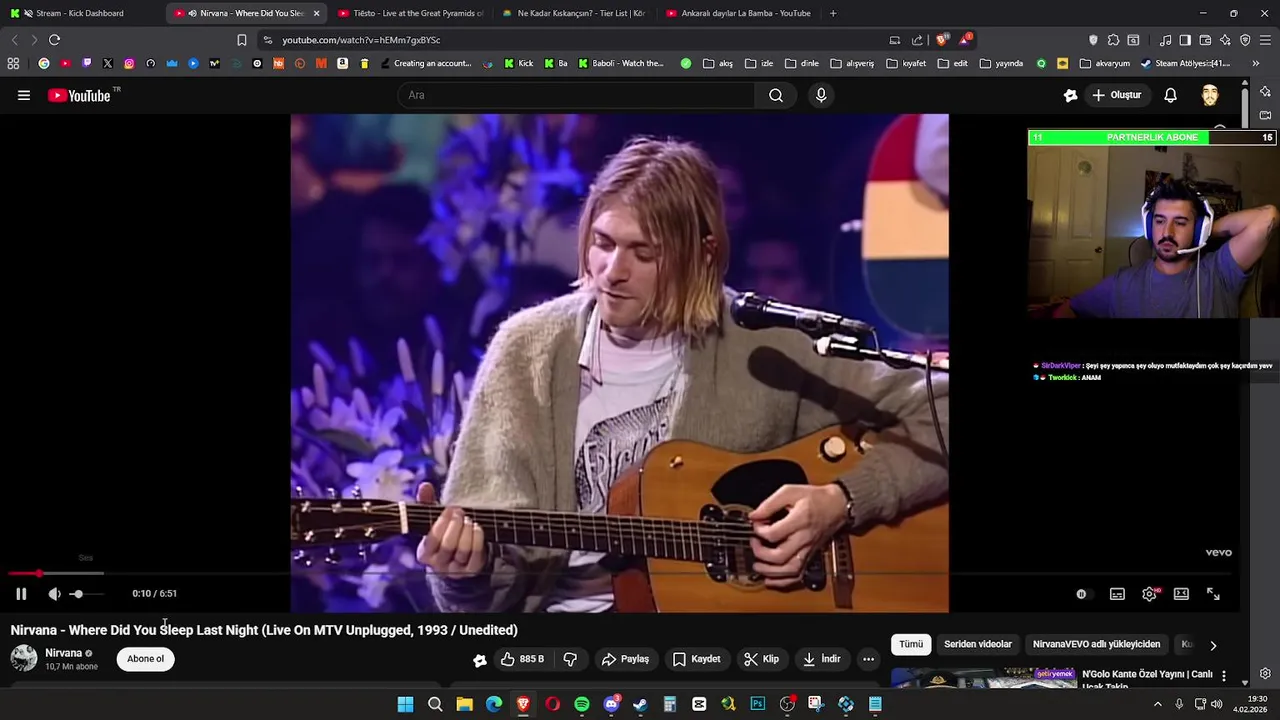The image size is (1280, 720).
Task: Select the Tümü filter chip
Action: pos(911,645)
